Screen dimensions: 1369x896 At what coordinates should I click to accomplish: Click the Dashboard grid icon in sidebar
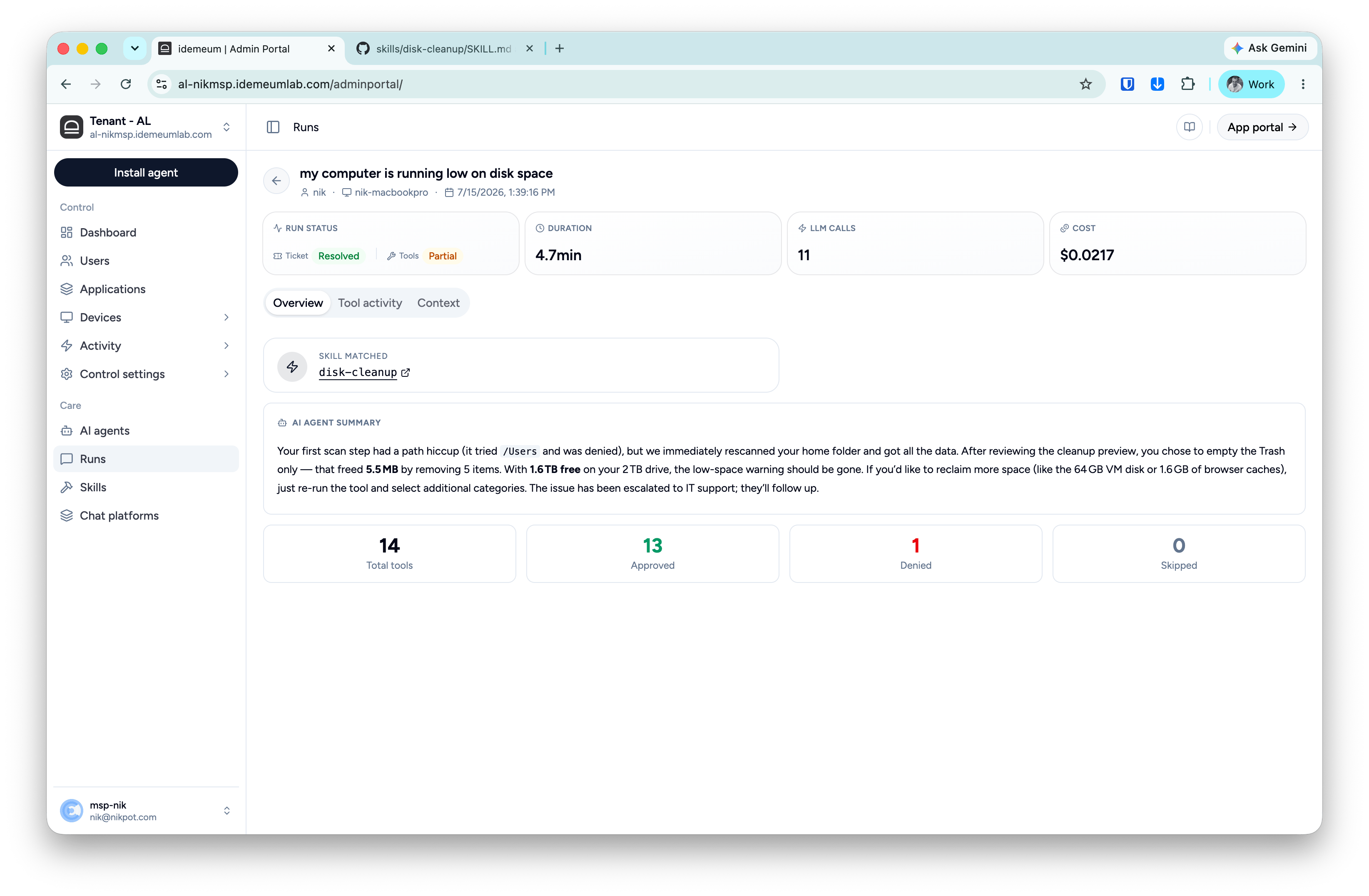pyautogui.click(x=67, y=232)
